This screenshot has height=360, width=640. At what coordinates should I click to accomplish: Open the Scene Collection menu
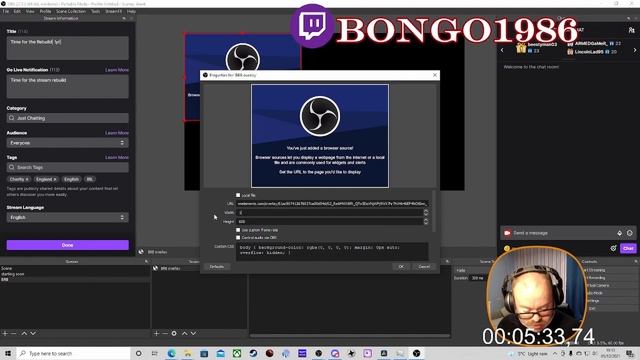(x=71, y=11)
